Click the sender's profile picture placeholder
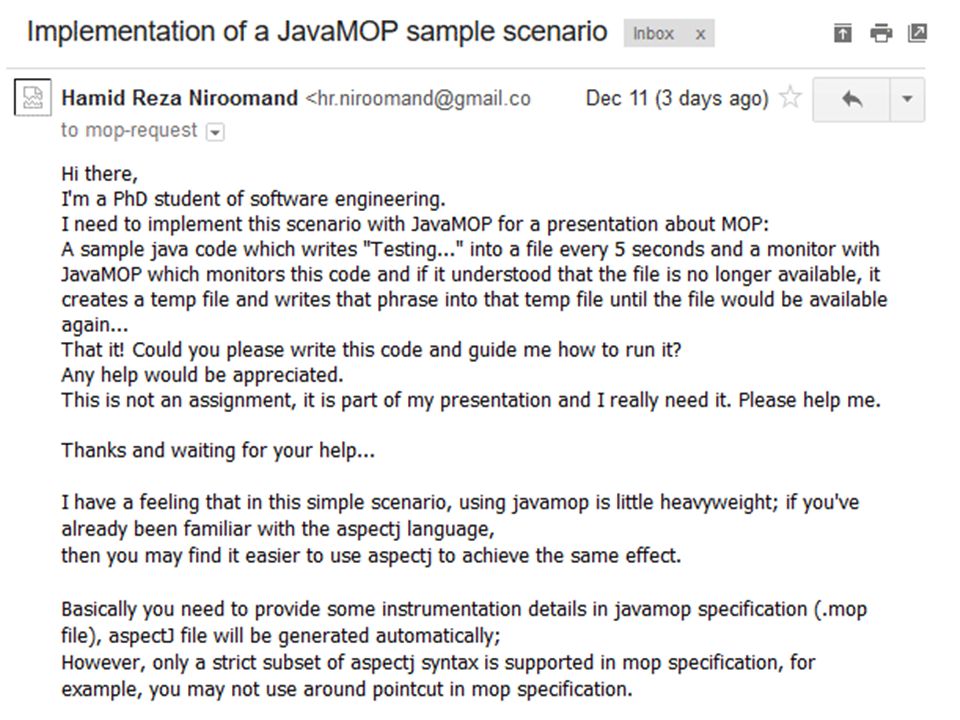Viewport: 960px width, 720px height. tap(32, 97)
